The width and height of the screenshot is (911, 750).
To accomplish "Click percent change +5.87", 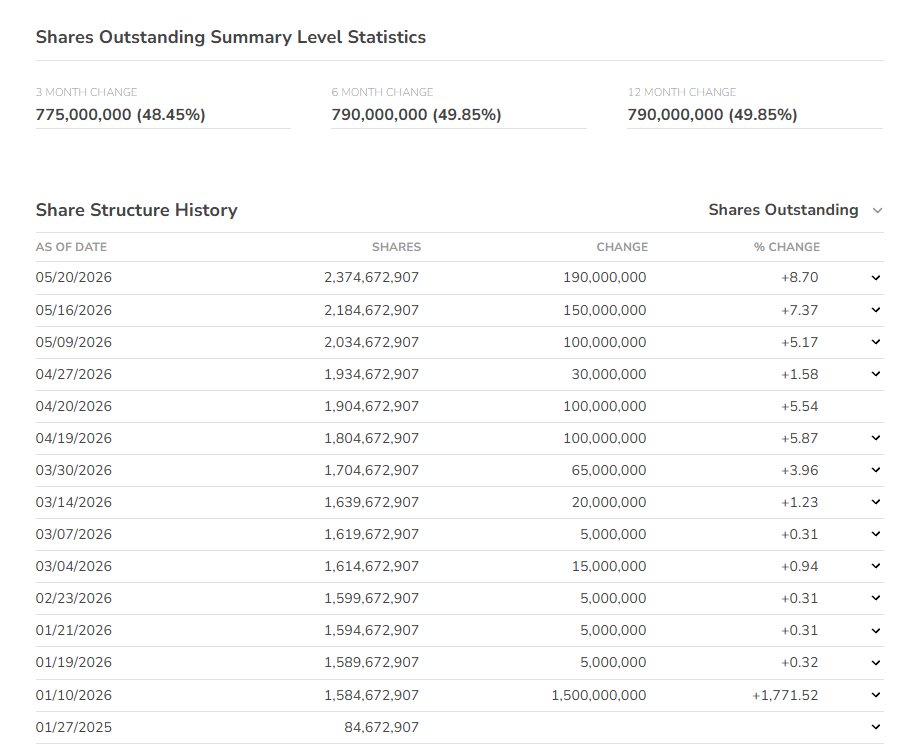I will coord(799,437).
